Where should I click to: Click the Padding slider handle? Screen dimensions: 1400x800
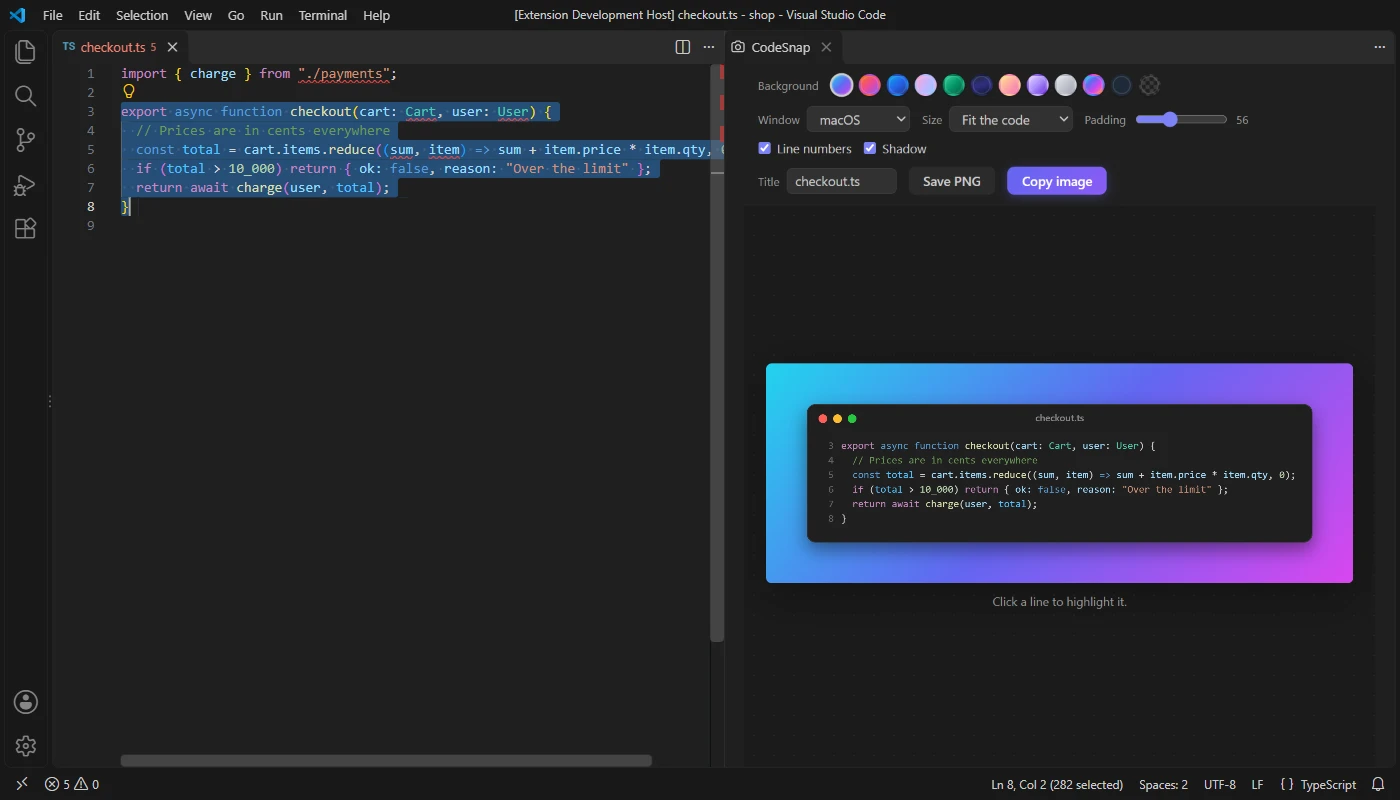point(1170,120)
